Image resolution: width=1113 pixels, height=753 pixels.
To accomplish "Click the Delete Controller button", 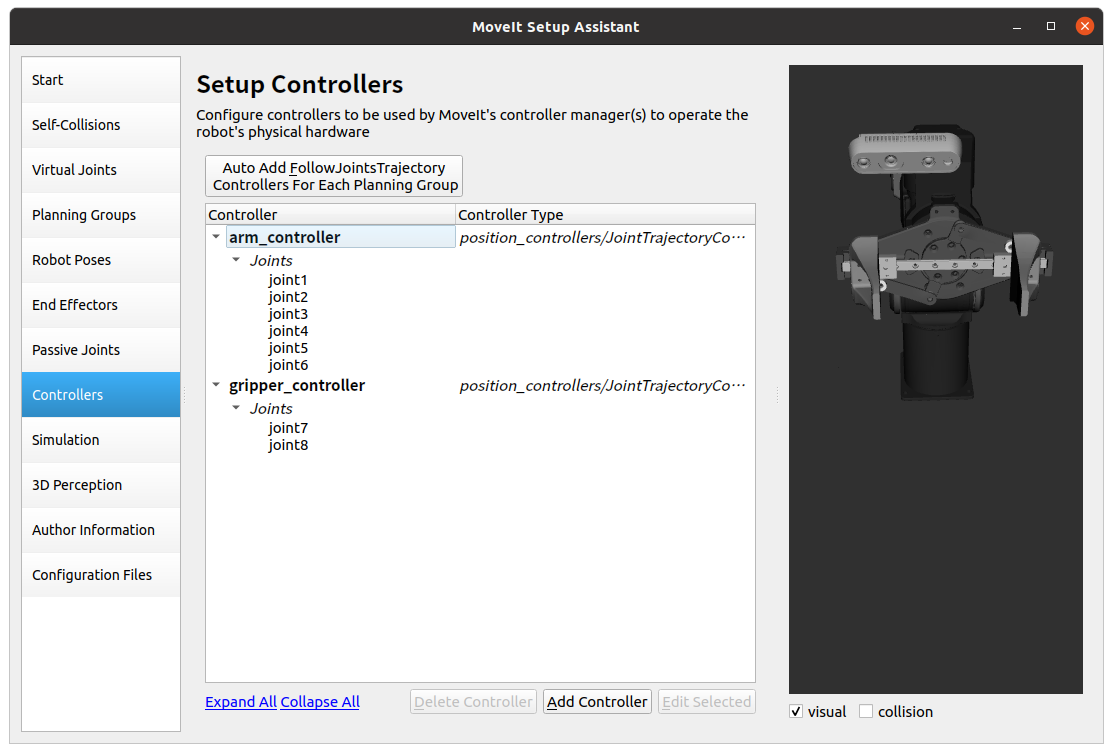I will coord(473,702).
